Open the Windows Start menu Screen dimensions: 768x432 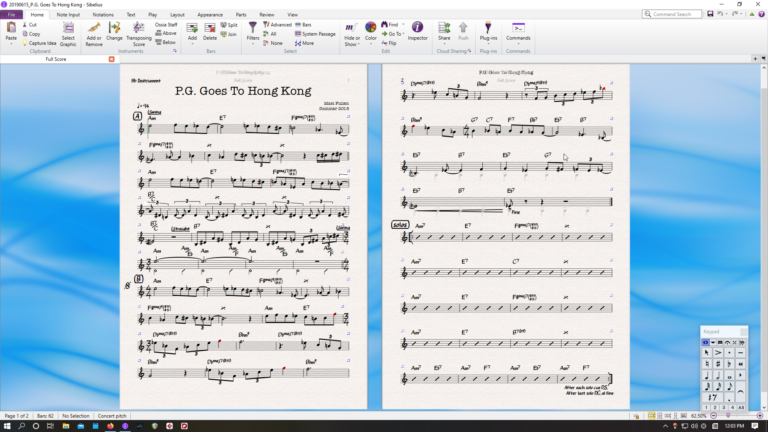[7, 426]
